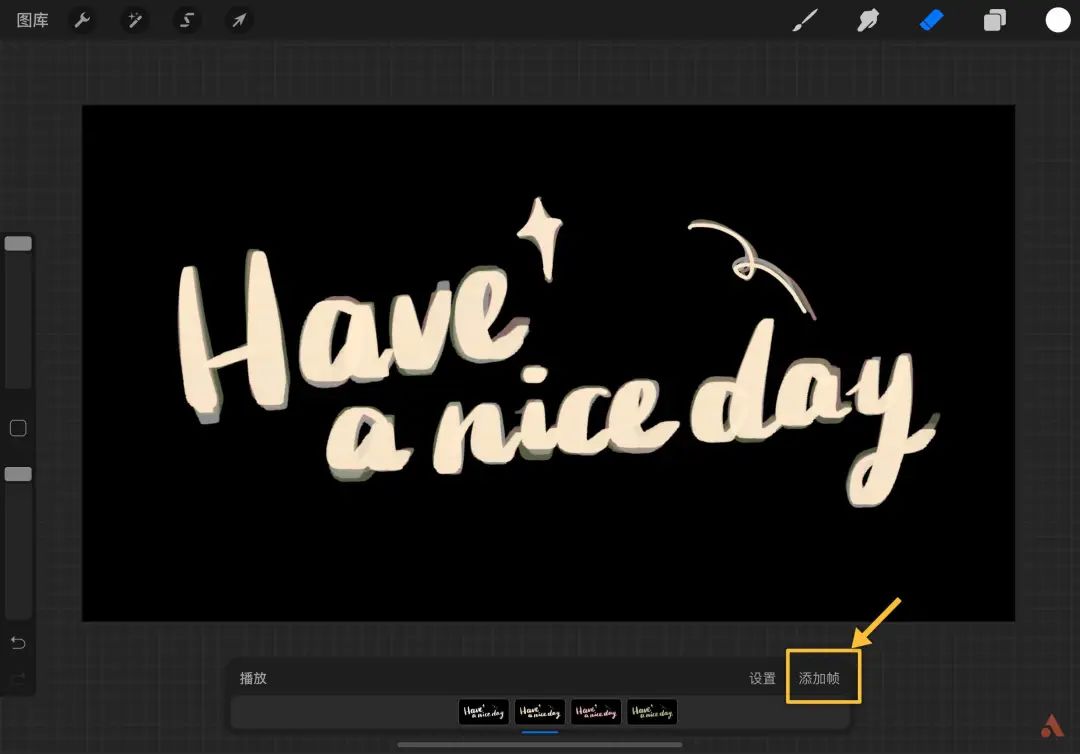Open the Actions menu via the wrench icon
This screenshot has height=754, width=1080.
click(x=82, y=19)
